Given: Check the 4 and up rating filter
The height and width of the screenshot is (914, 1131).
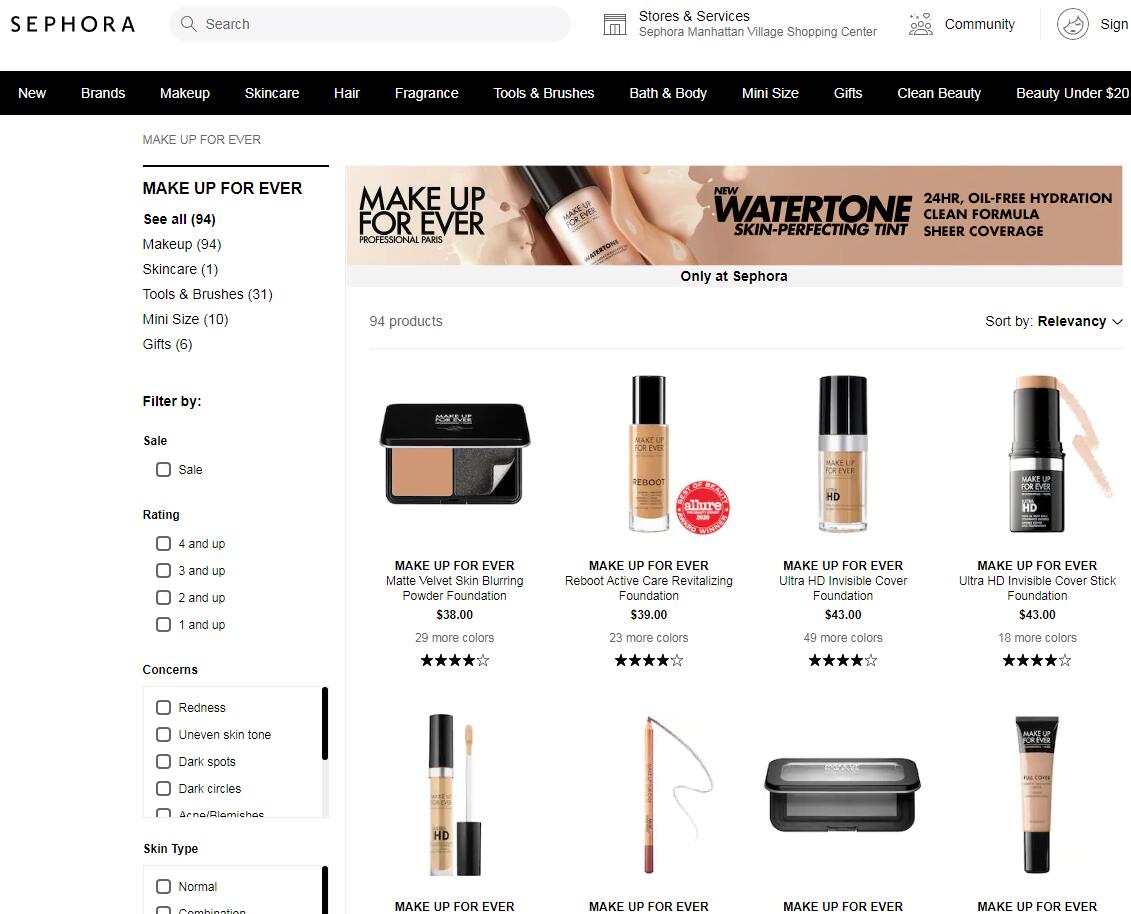Looking at the screenshot, I should pyautogui.click(x=164, y=543).
